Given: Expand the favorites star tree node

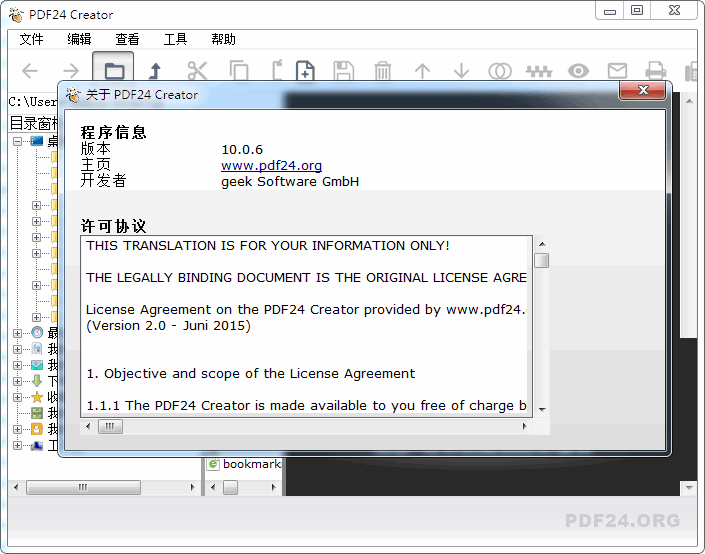Looking at the screenshot, I should click(x=17, y=397).
